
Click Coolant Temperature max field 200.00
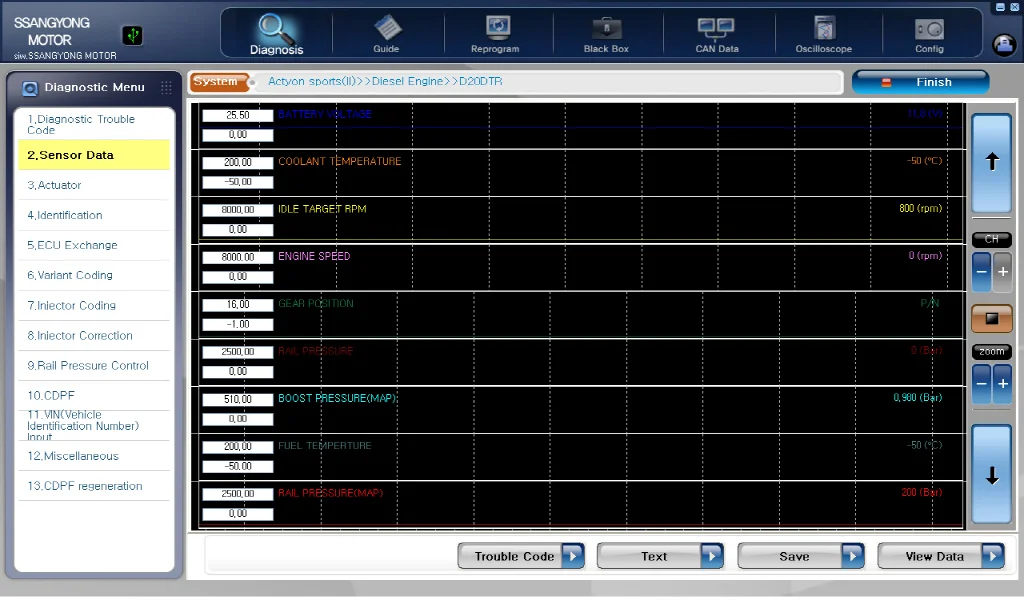[x=238, y=163]
